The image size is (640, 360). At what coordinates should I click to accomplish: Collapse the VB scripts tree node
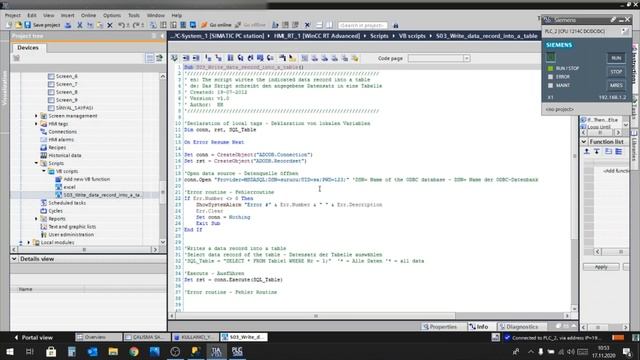(44, 171)
